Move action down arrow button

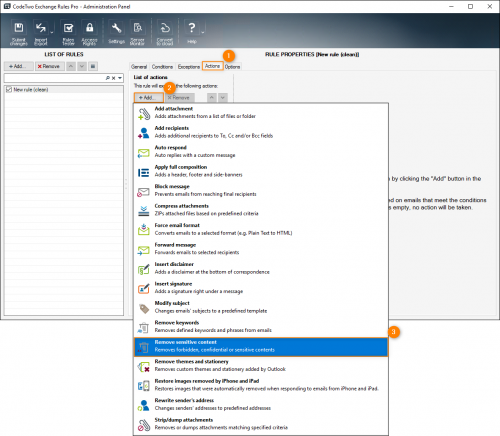tap(223, 98)
